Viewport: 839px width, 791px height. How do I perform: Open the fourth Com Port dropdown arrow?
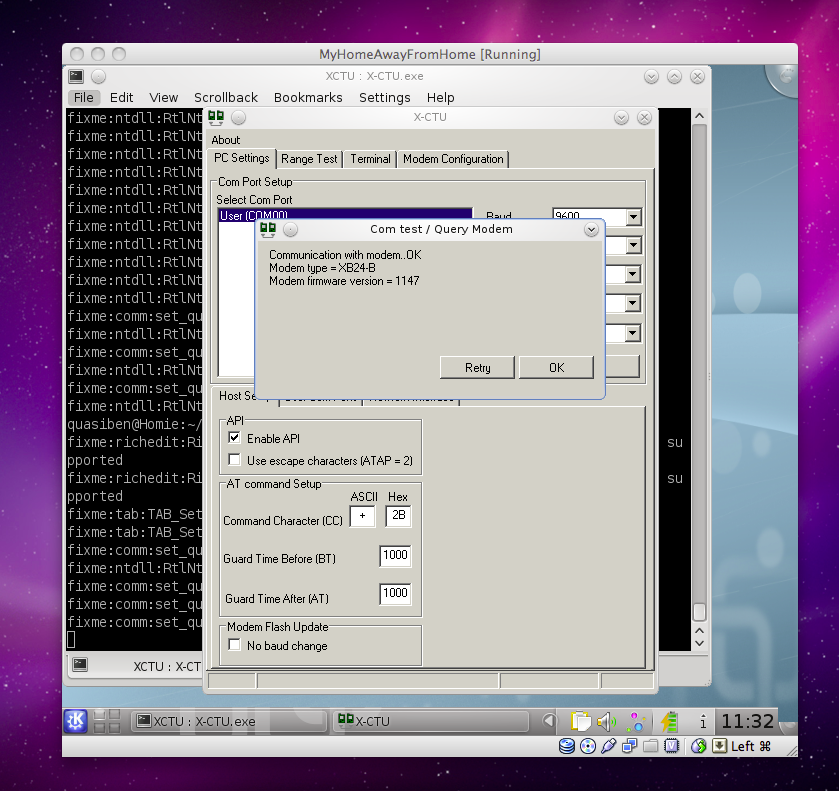(x=634, y=304)
